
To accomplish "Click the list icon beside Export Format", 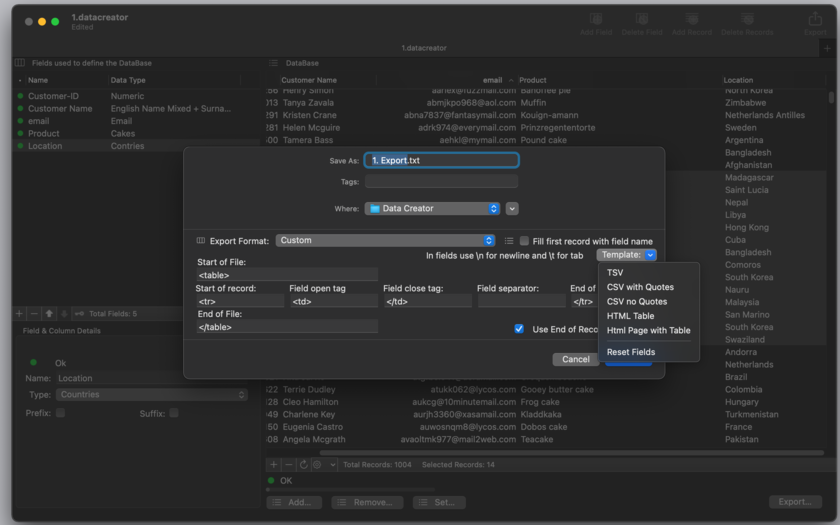I will point(509,241).
